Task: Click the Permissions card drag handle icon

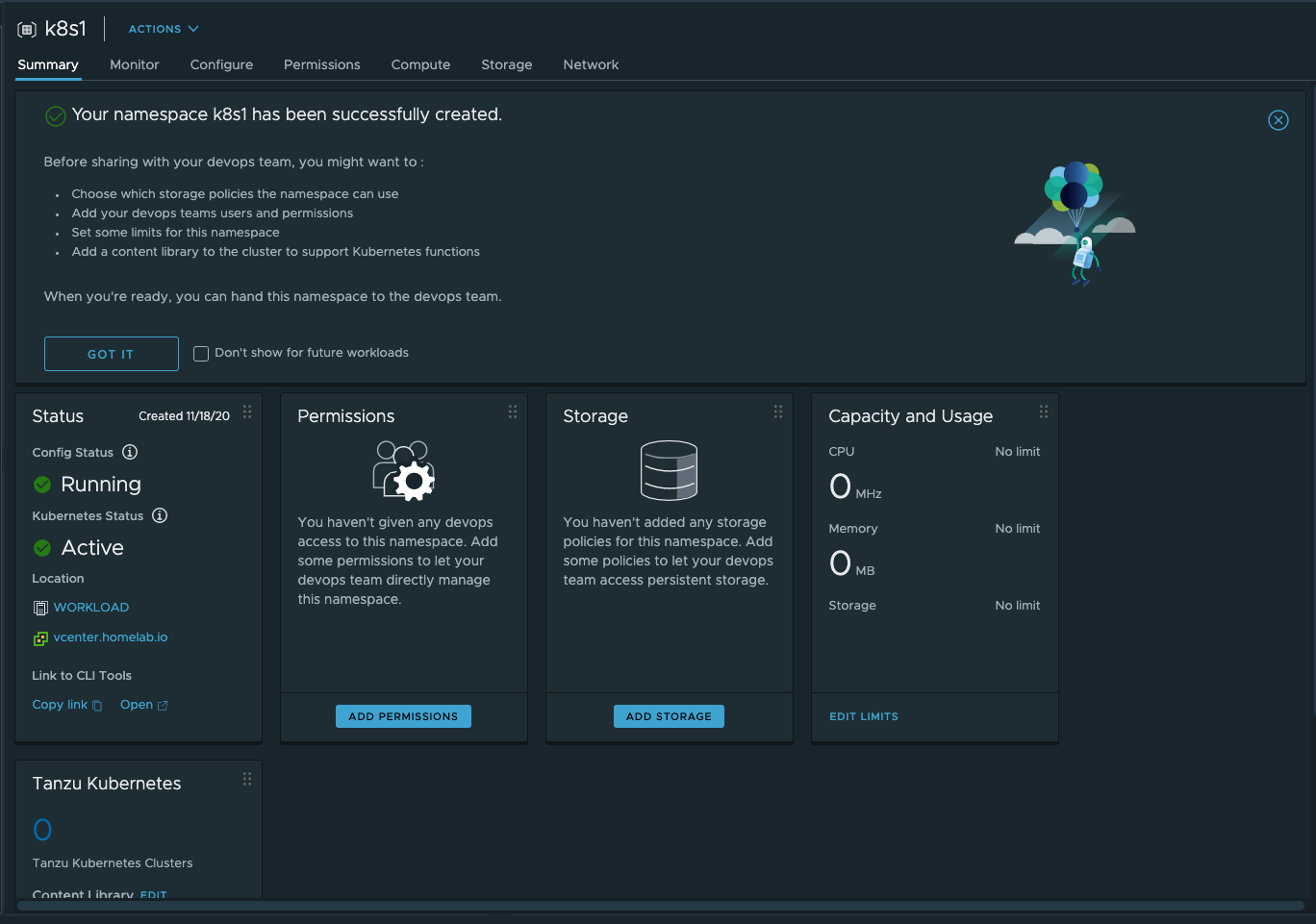Action: [513, 412]
